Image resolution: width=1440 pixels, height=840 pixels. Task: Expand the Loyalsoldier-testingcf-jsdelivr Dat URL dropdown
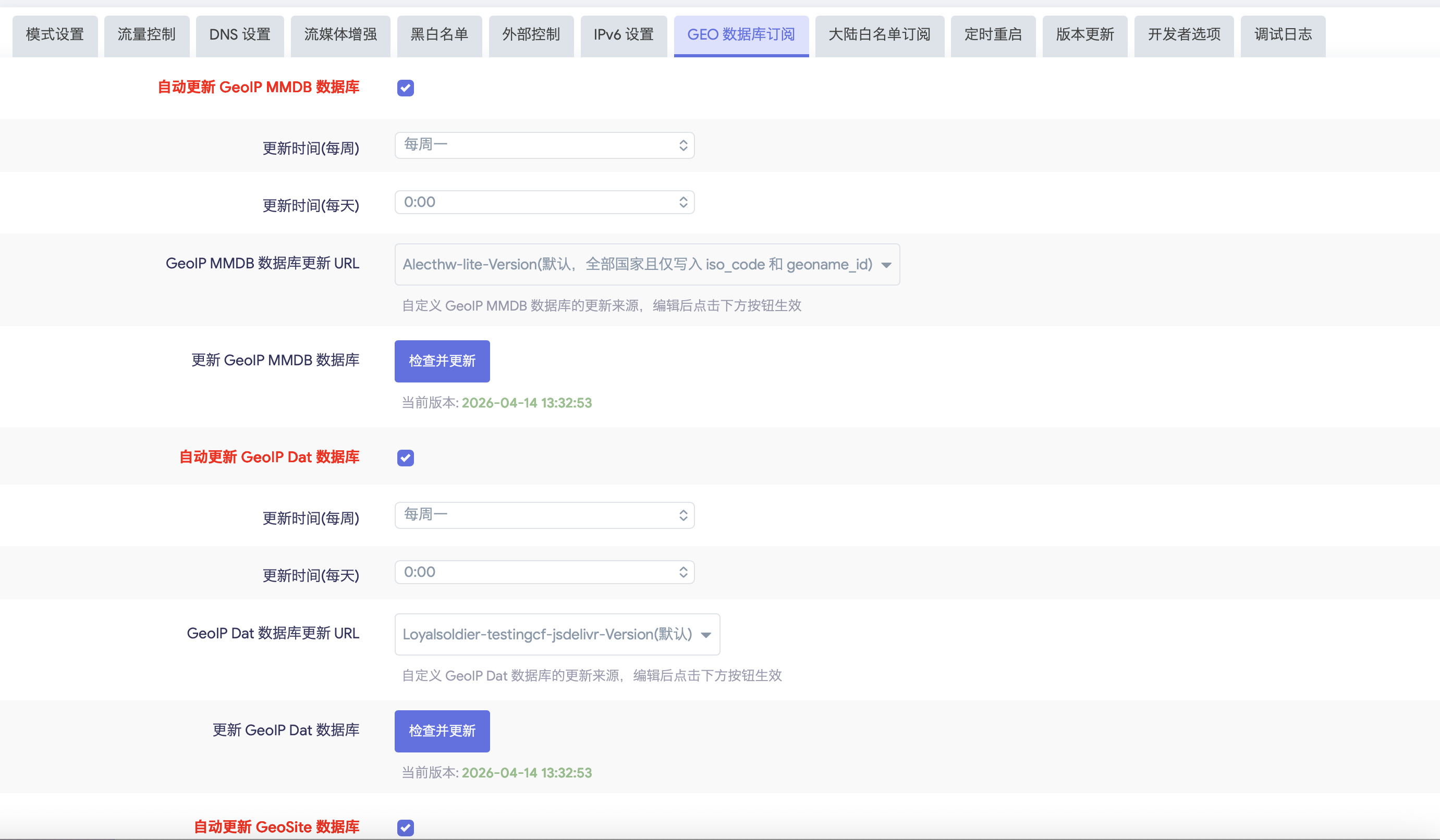(x=557, y=634)
